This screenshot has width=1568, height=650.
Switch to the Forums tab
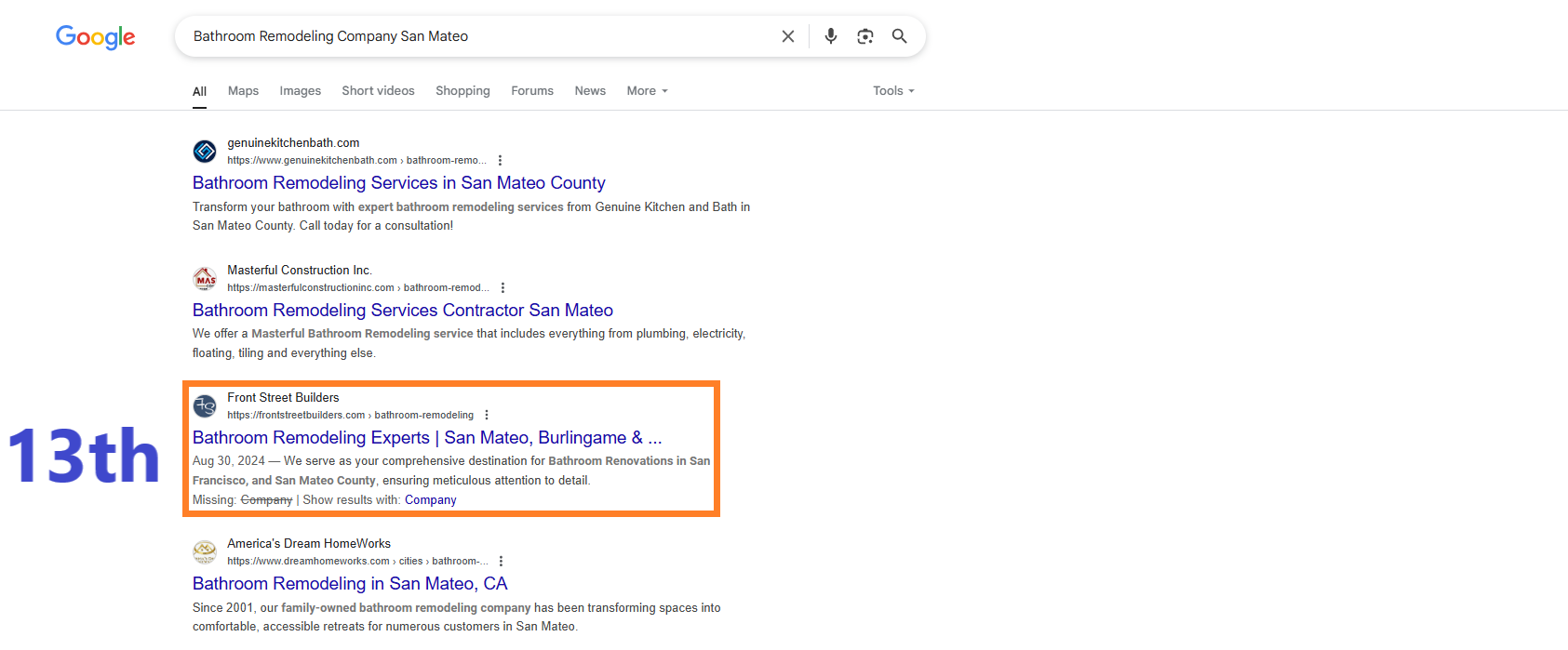click(532, 91)
